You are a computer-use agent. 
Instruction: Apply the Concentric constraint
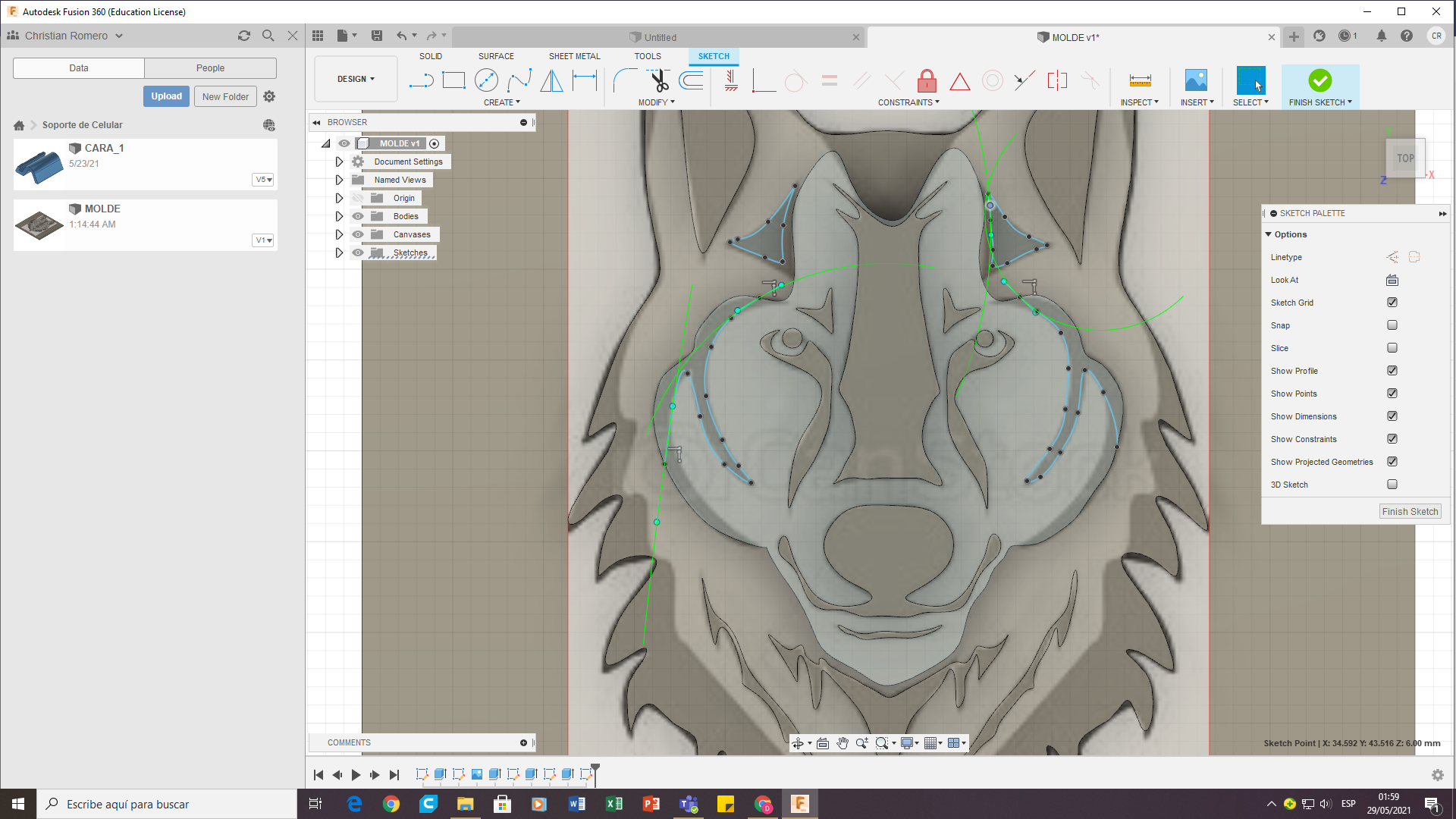point(992,80)
